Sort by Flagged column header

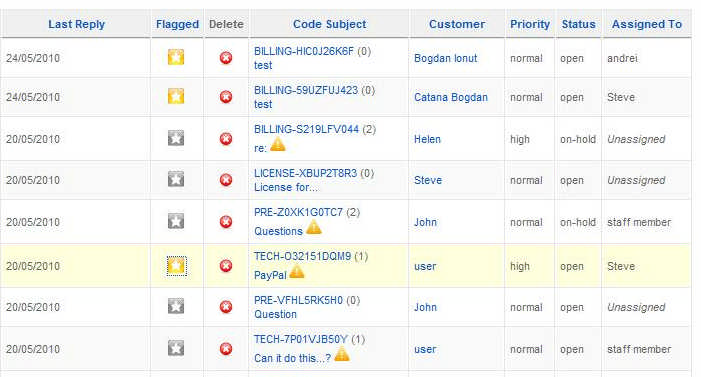[177, 24]
